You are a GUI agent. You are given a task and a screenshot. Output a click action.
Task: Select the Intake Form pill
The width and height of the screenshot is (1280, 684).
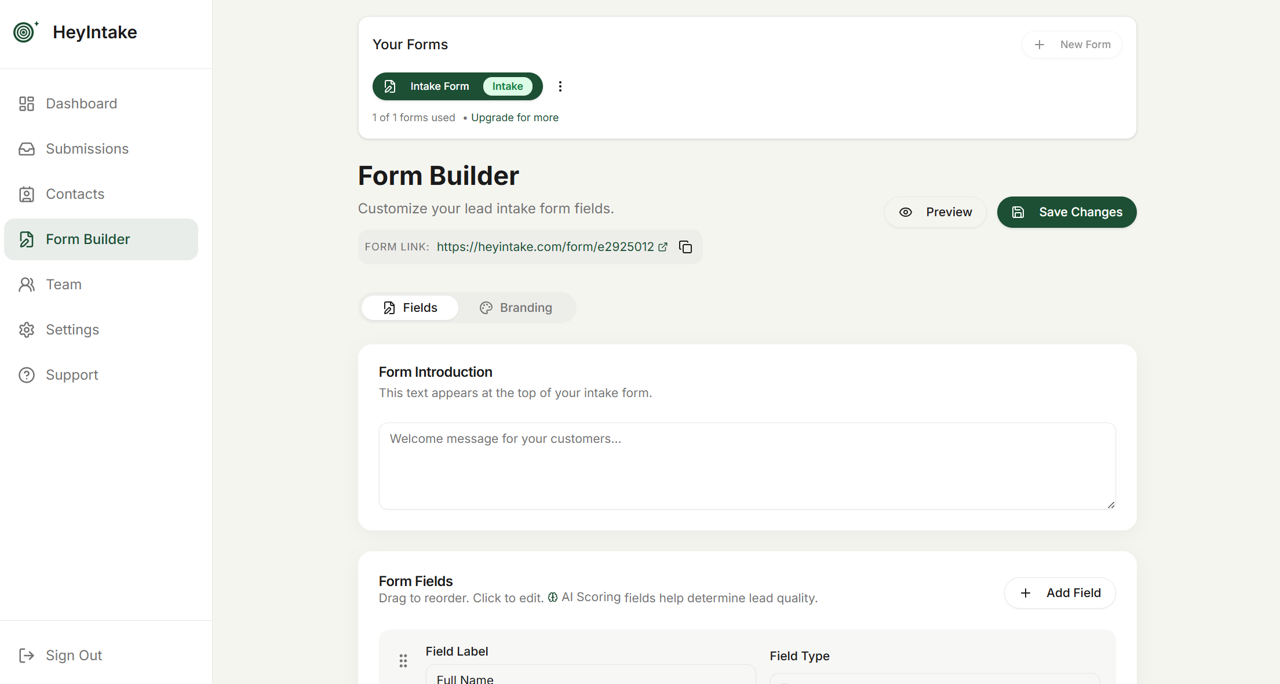438,86
